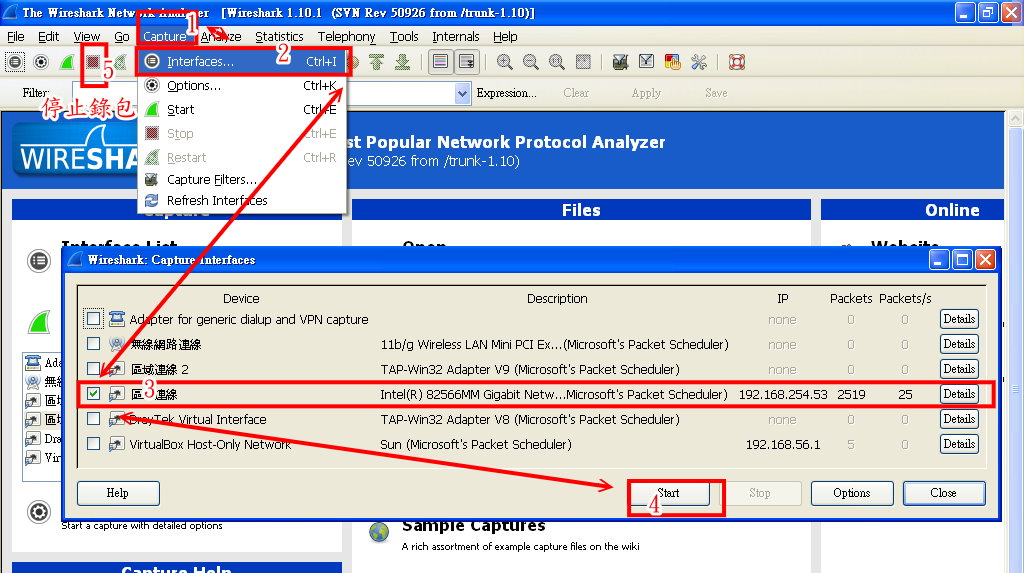
Task: Select Capture Filters... menu entry
Action: pos(211,180)
